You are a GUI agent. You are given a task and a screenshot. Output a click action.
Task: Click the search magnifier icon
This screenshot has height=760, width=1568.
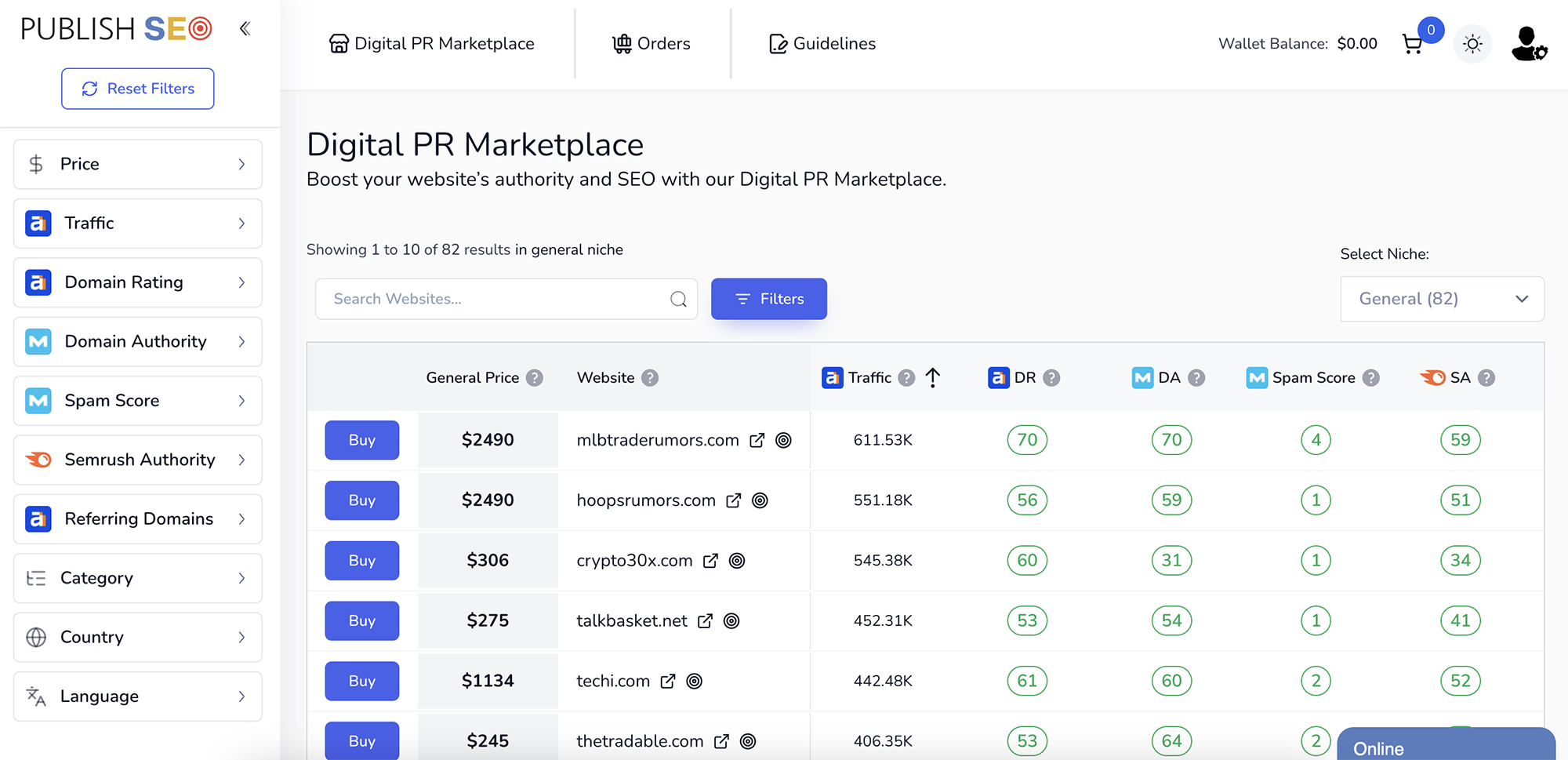(x=678, y=299)
